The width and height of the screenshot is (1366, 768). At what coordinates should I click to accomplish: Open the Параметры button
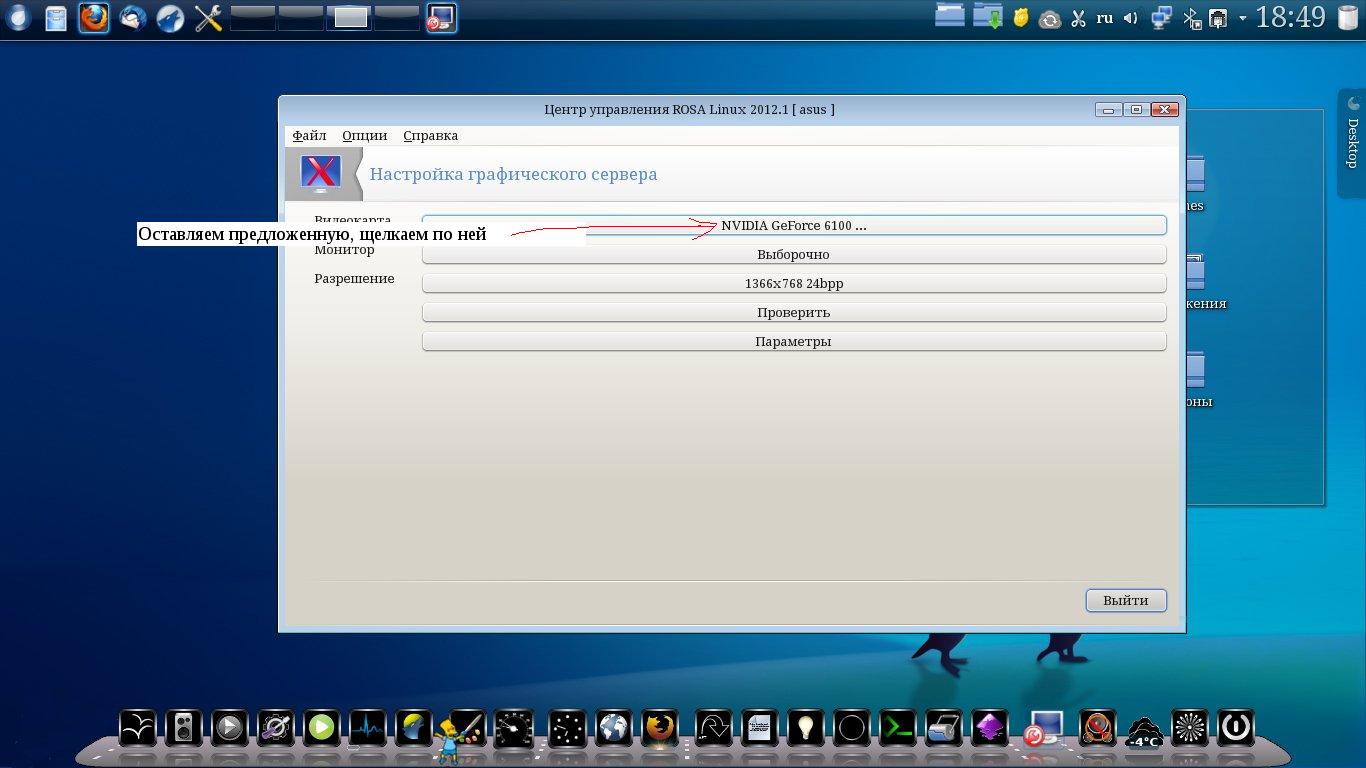tap(794, 342)
